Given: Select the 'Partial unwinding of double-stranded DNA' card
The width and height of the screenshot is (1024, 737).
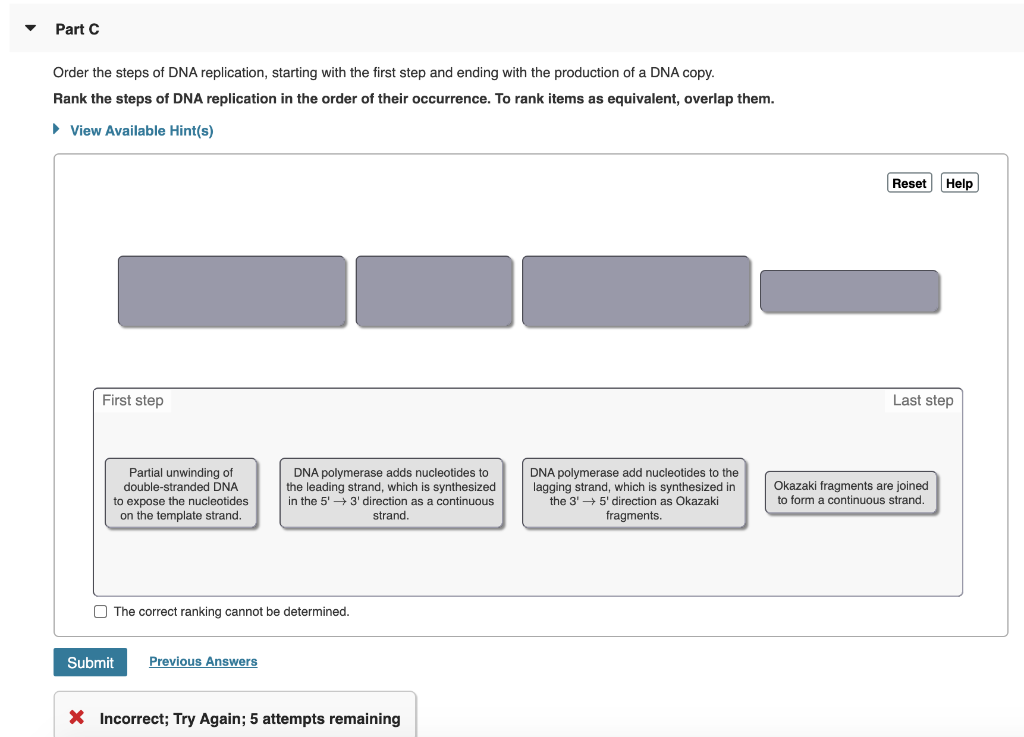Looking at the screenshot, I should tap(181, 494).
